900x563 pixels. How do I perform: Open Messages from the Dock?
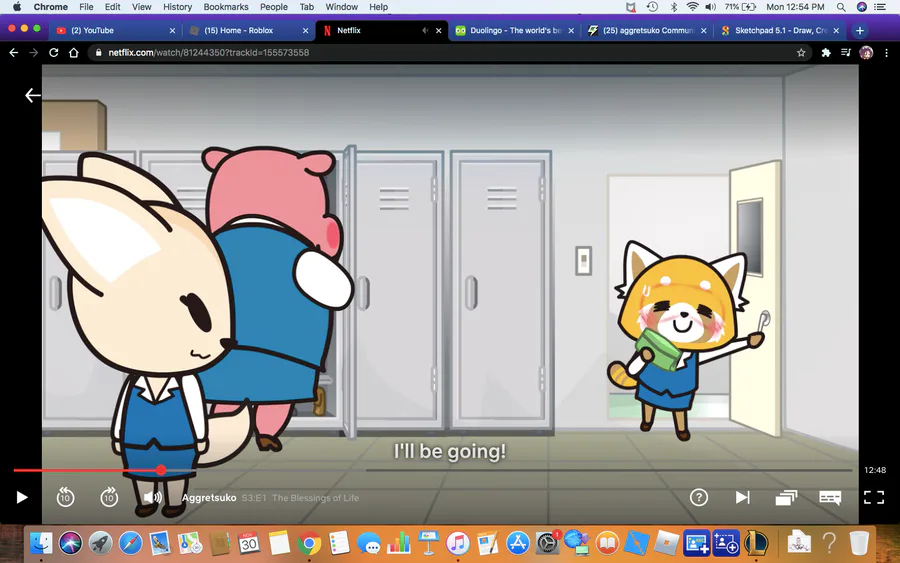click(x=368, y=542)
